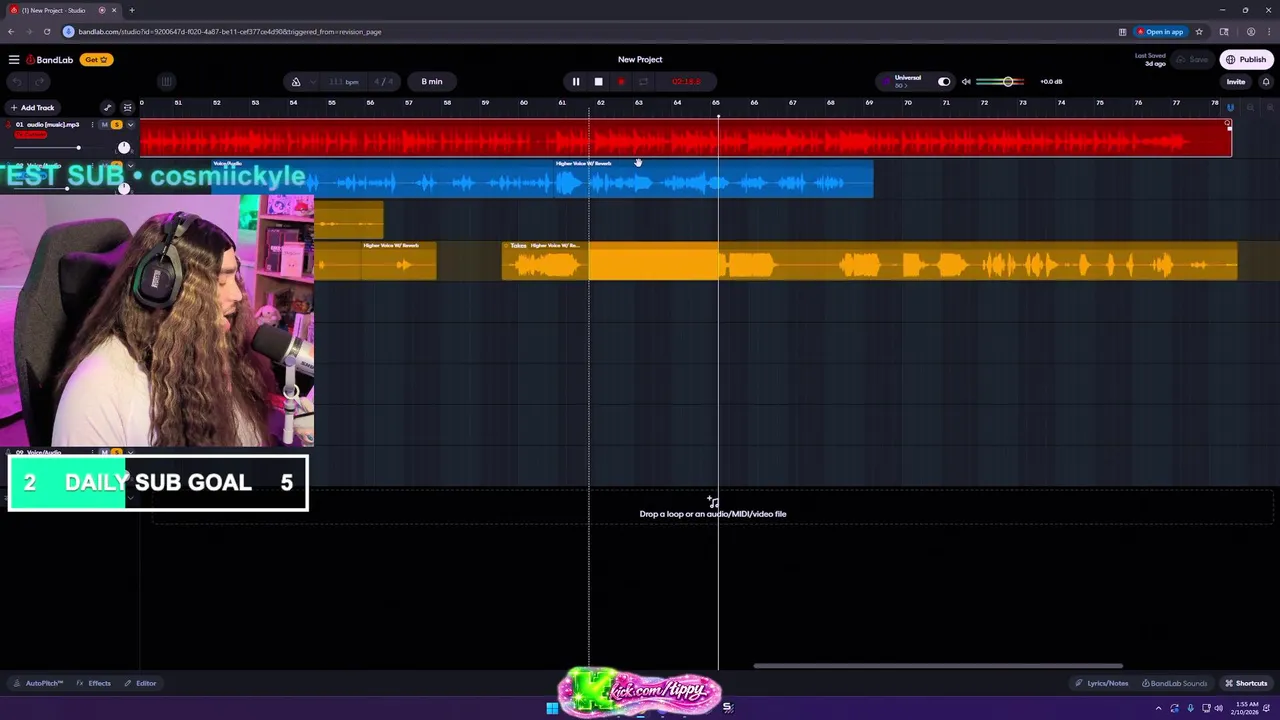Redo the last action
The height and width of the screenshot is (720, 1280).
coord(40,82)
